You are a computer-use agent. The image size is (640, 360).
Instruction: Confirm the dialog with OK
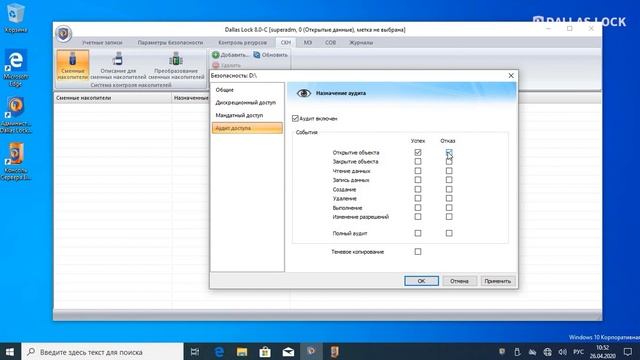[421, 281]
